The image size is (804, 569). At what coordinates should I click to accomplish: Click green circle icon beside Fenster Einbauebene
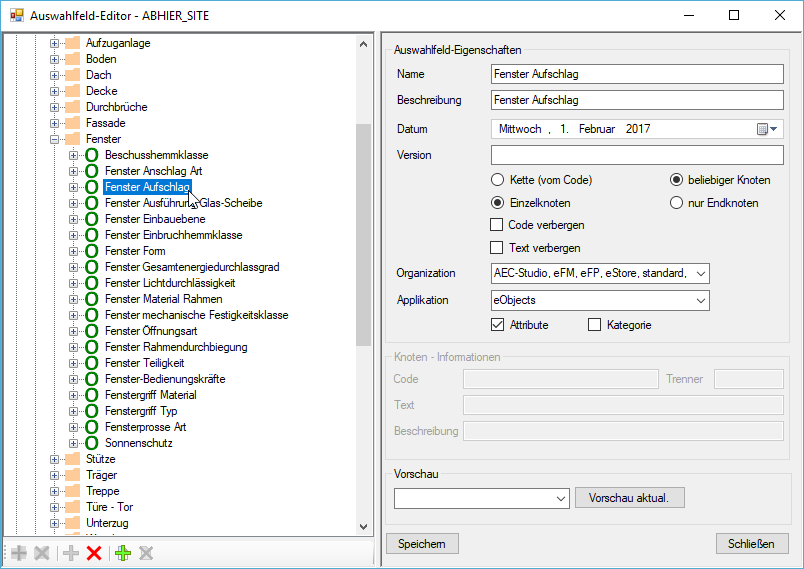91,219
